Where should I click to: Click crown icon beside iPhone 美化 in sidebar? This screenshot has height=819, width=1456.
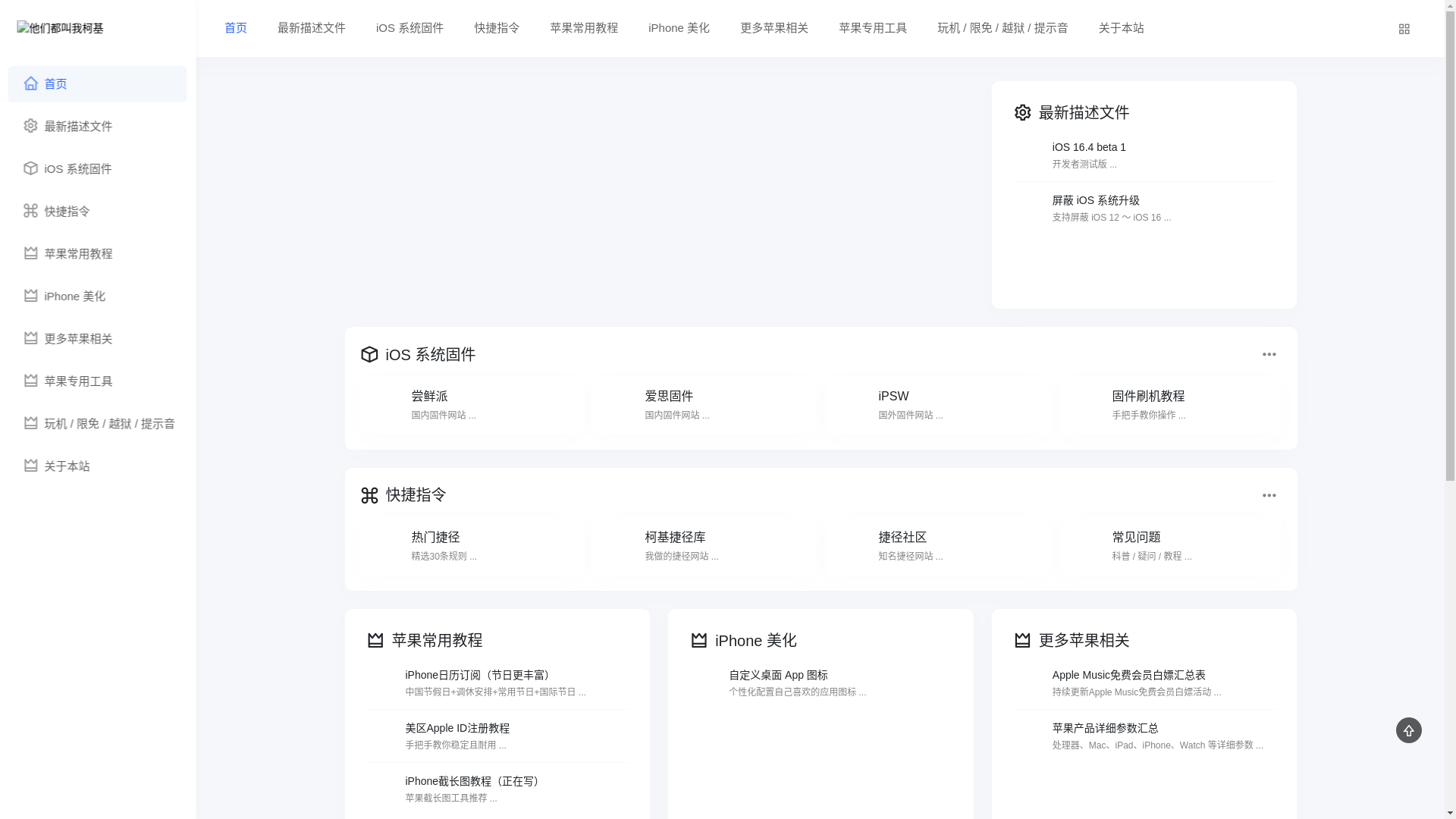coord(30,296)
